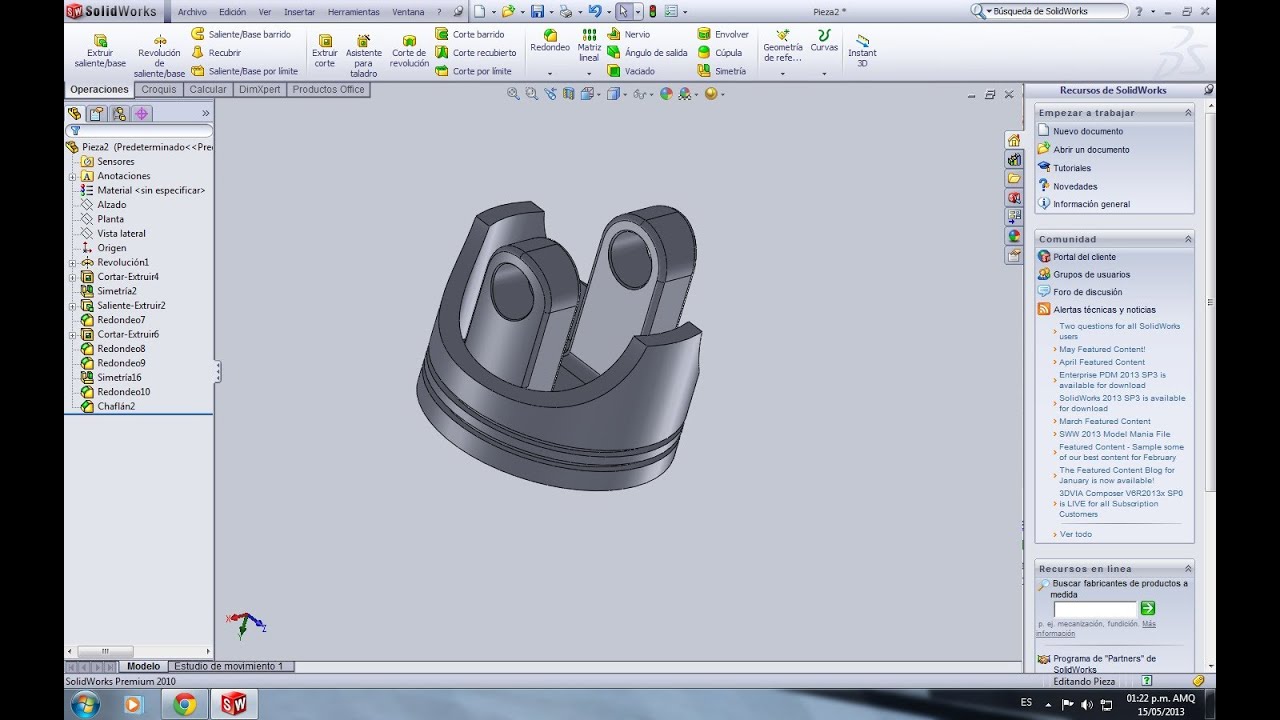Click the zoom to fit icon
The width and height of the screenshot is (1280, 720).
[x=513, y=93]
